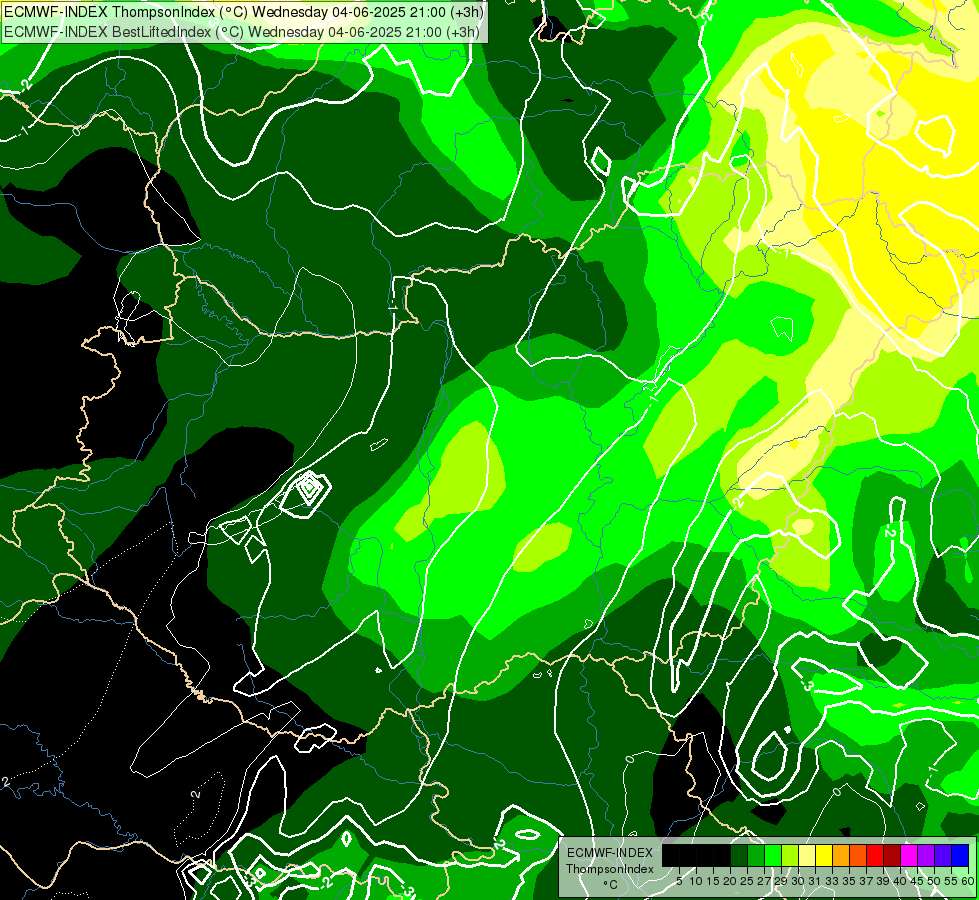Click the legend scale value 55
Screen dimensions: 979x900
coord(951,881)
